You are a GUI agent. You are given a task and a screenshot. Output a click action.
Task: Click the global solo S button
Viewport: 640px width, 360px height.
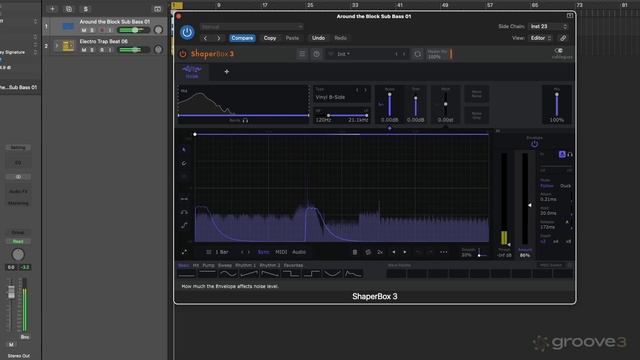(85, 9)
